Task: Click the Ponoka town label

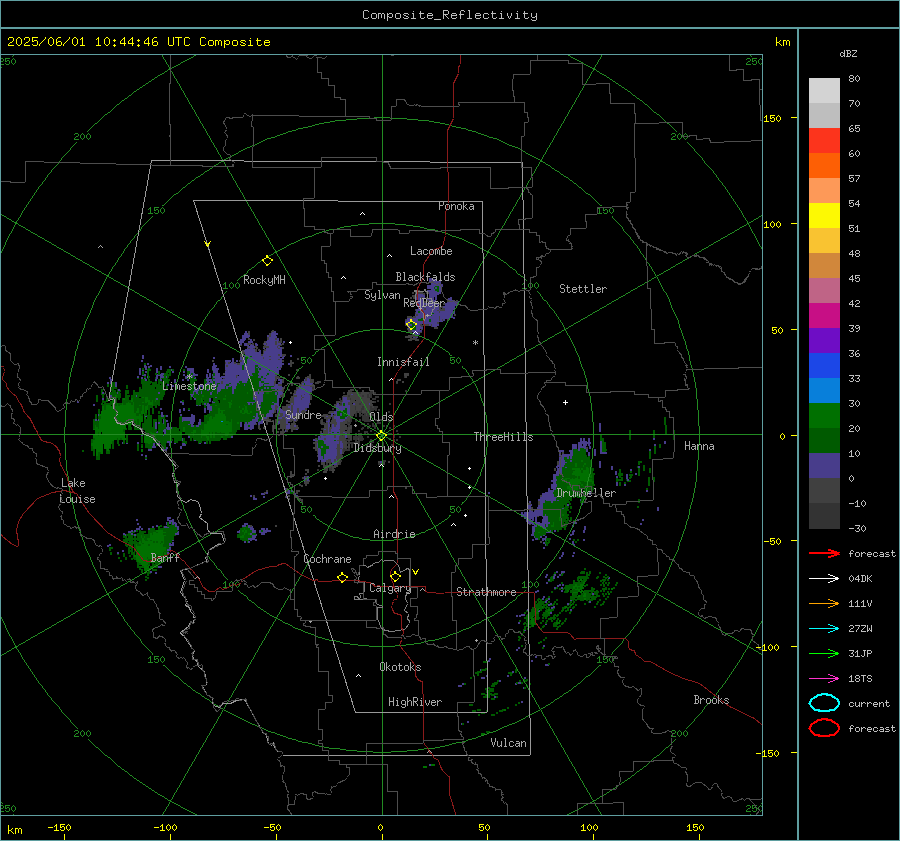Action: click(456, 206)
